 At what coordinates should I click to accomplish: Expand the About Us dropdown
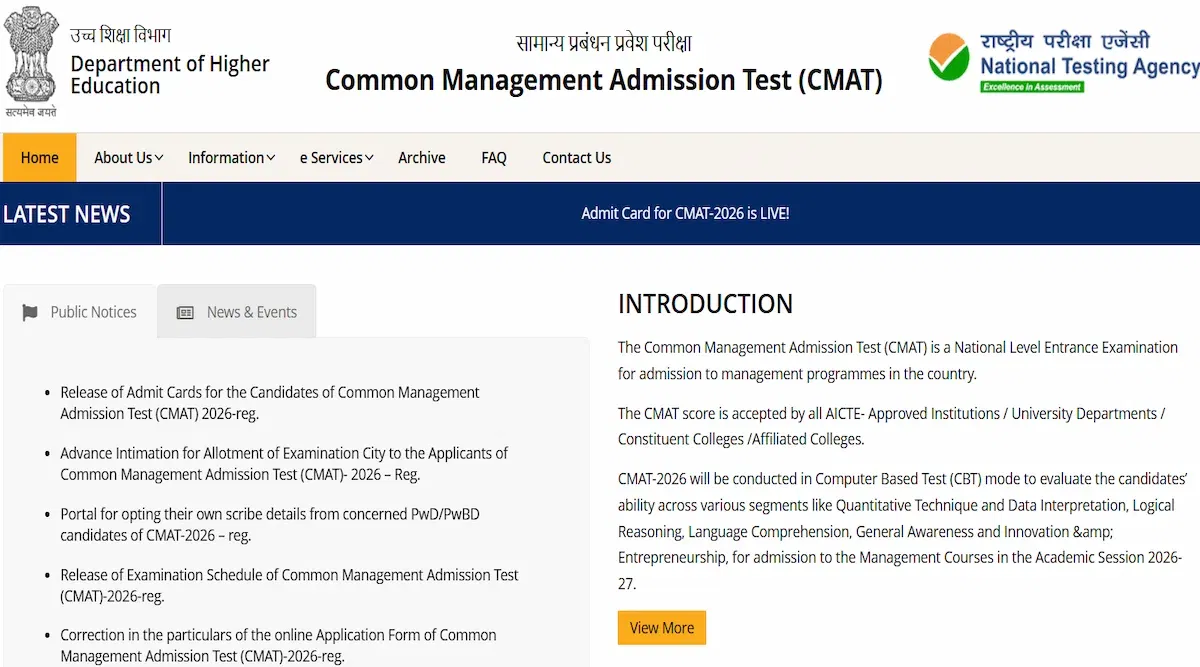click(123, 157)
